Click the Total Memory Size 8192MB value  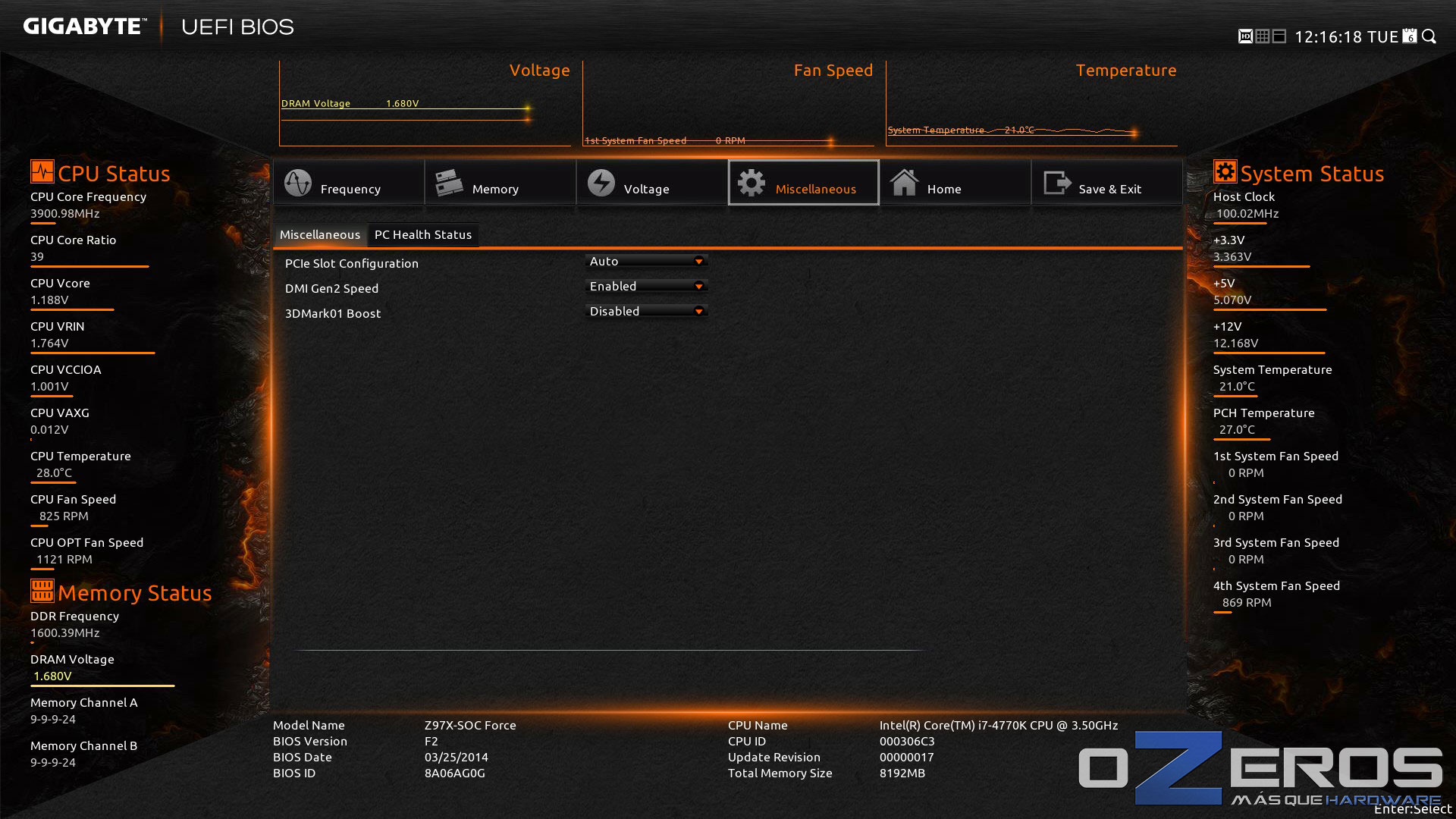[902, 773]
